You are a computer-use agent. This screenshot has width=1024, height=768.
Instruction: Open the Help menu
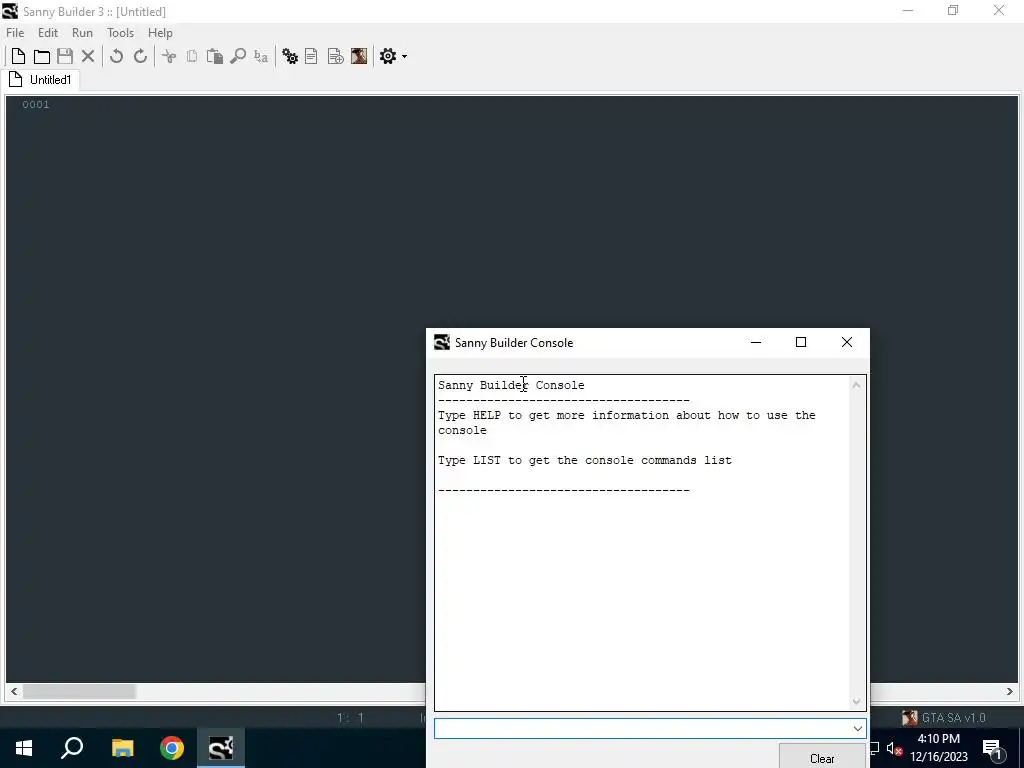tap(160, 33)
